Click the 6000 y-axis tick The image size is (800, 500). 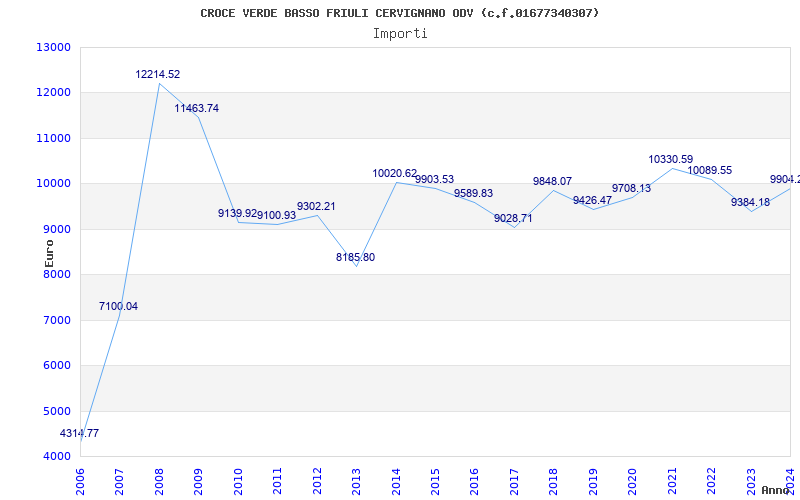pos(56,365)
